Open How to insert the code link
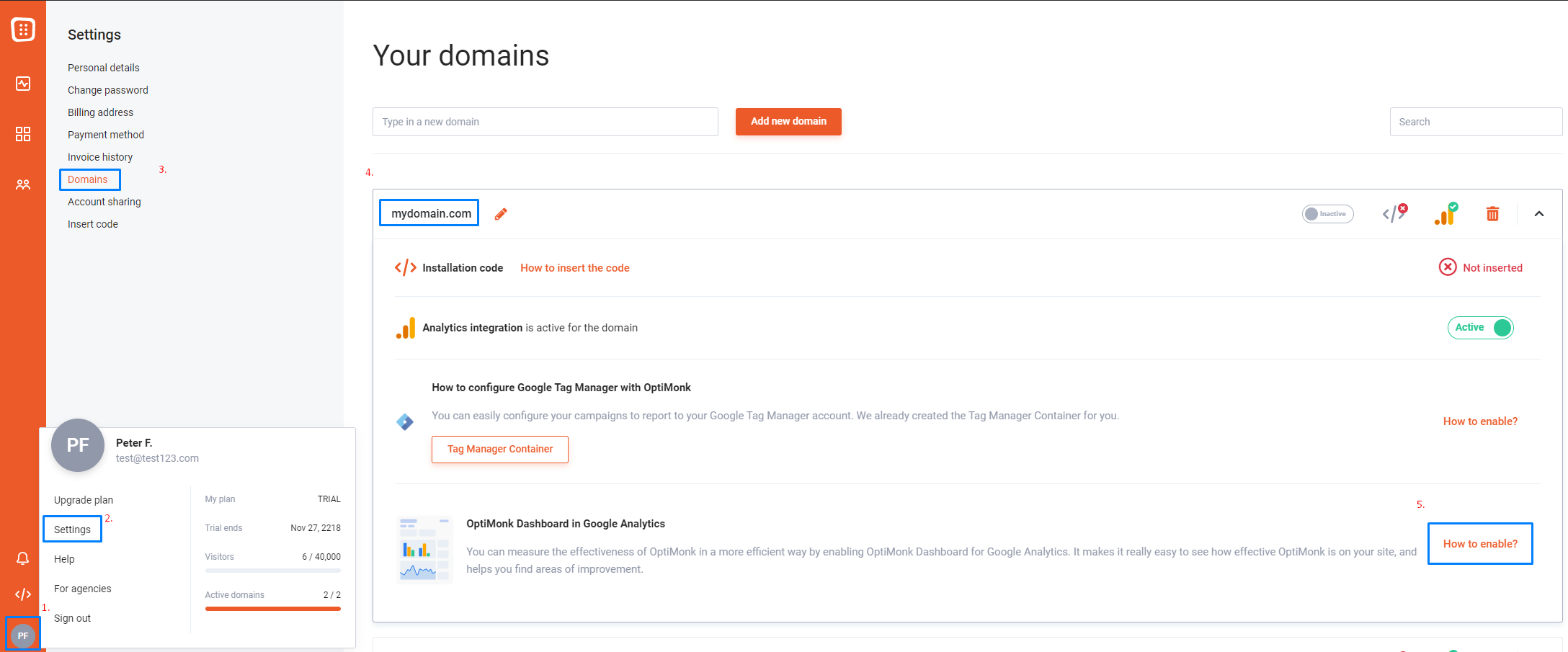The height and width of the screenshot is (652, 1568). pos(575,268)
